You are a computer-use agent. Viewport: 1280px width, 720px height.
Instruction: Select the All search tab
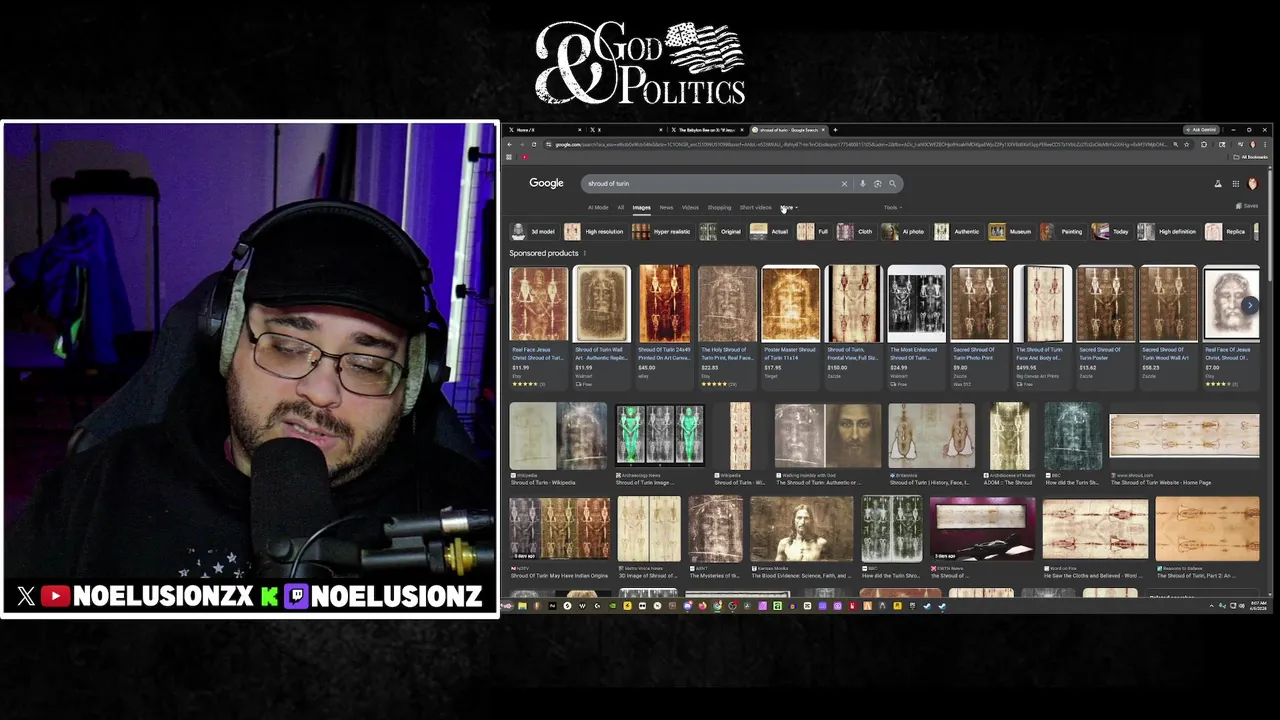click(620, 207)
